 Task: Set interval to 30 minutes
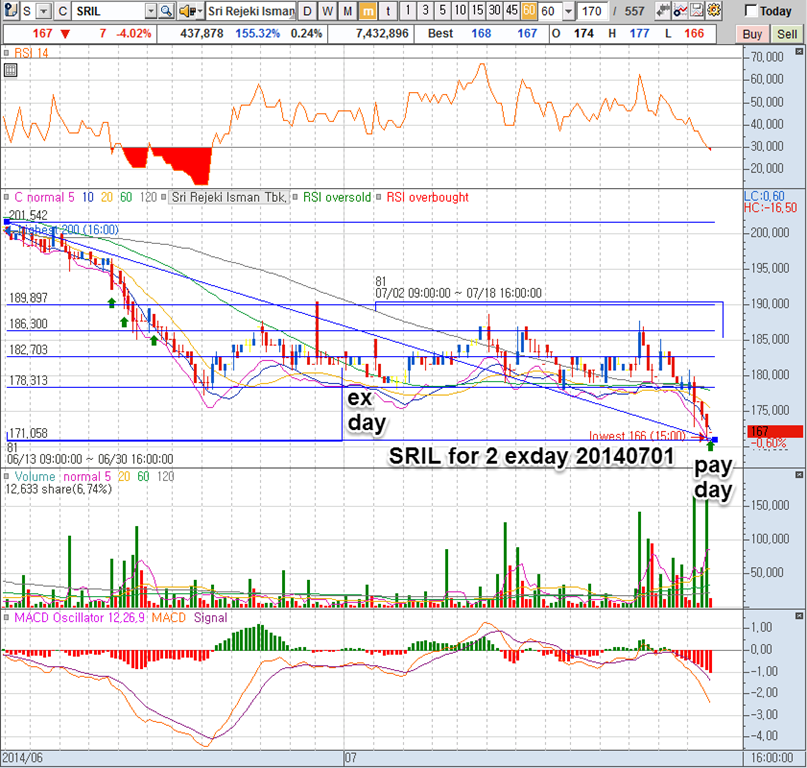tap(495, 11)
